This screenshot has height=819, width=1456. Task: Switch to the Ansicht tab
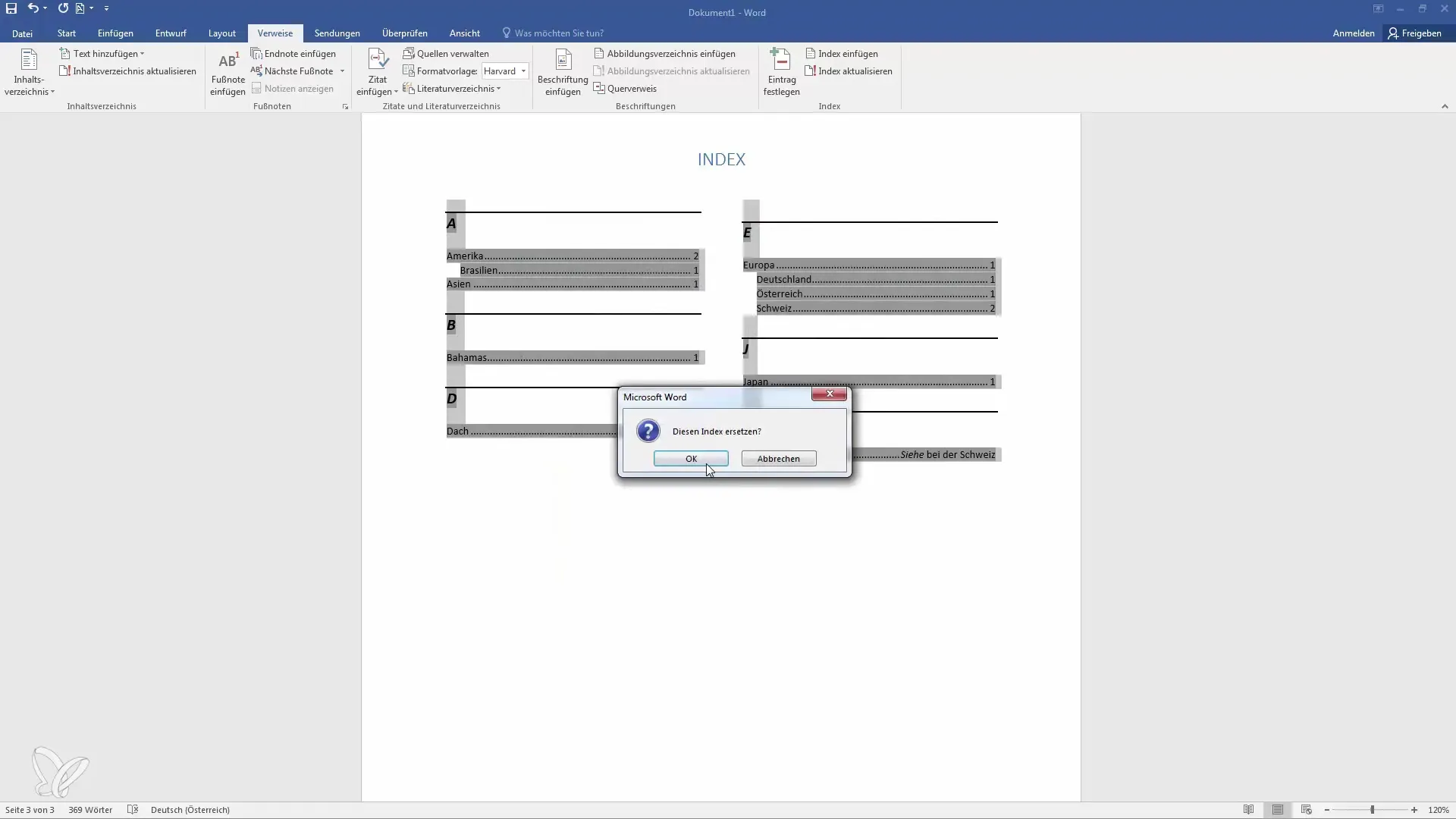[465, 33]
